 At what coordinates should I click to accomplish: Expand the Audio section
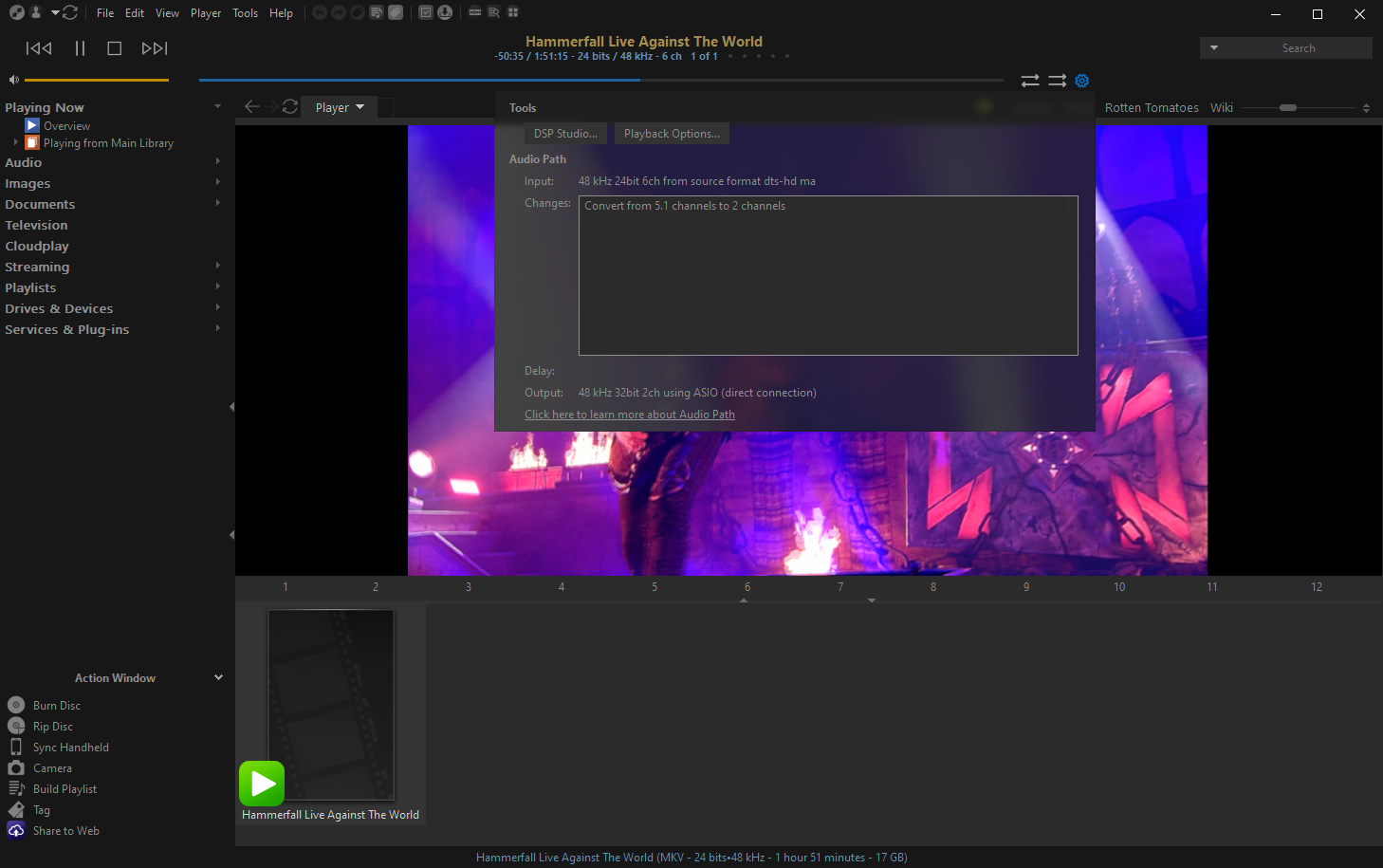click(x=218, y=161)
